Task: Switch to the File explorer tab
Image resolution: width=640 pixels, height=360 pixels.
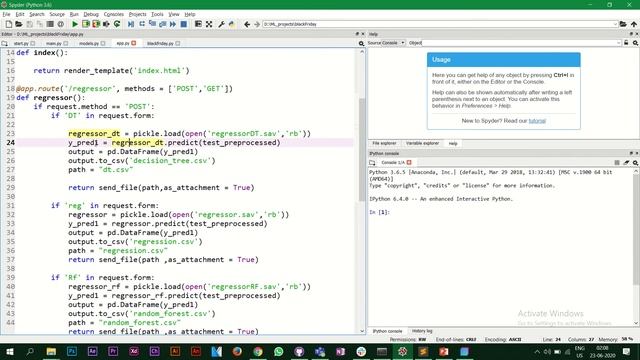Action: [384, 143]
